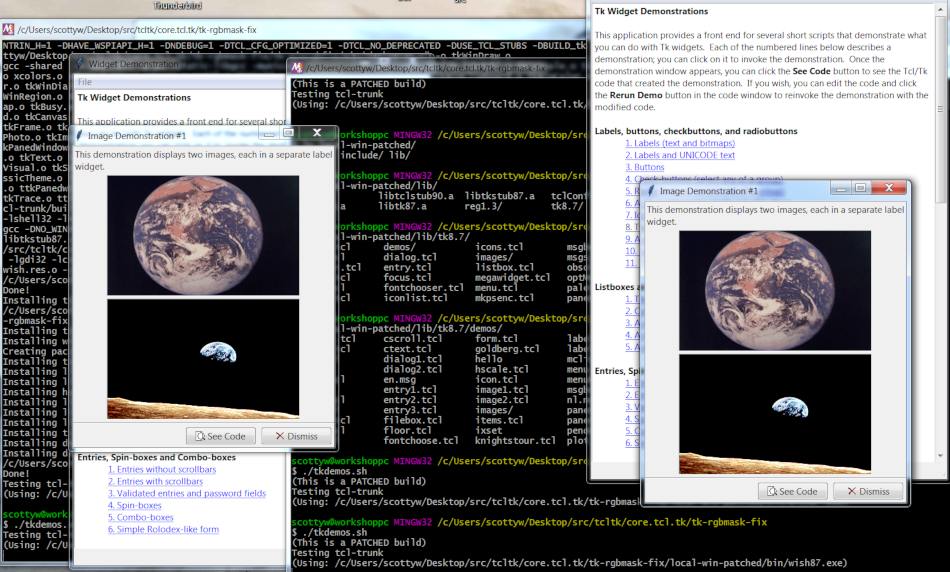Open the 'Simple Rolodex-like form' demo link
Viewport: 950px width, 572px height.
coord(163,530)
